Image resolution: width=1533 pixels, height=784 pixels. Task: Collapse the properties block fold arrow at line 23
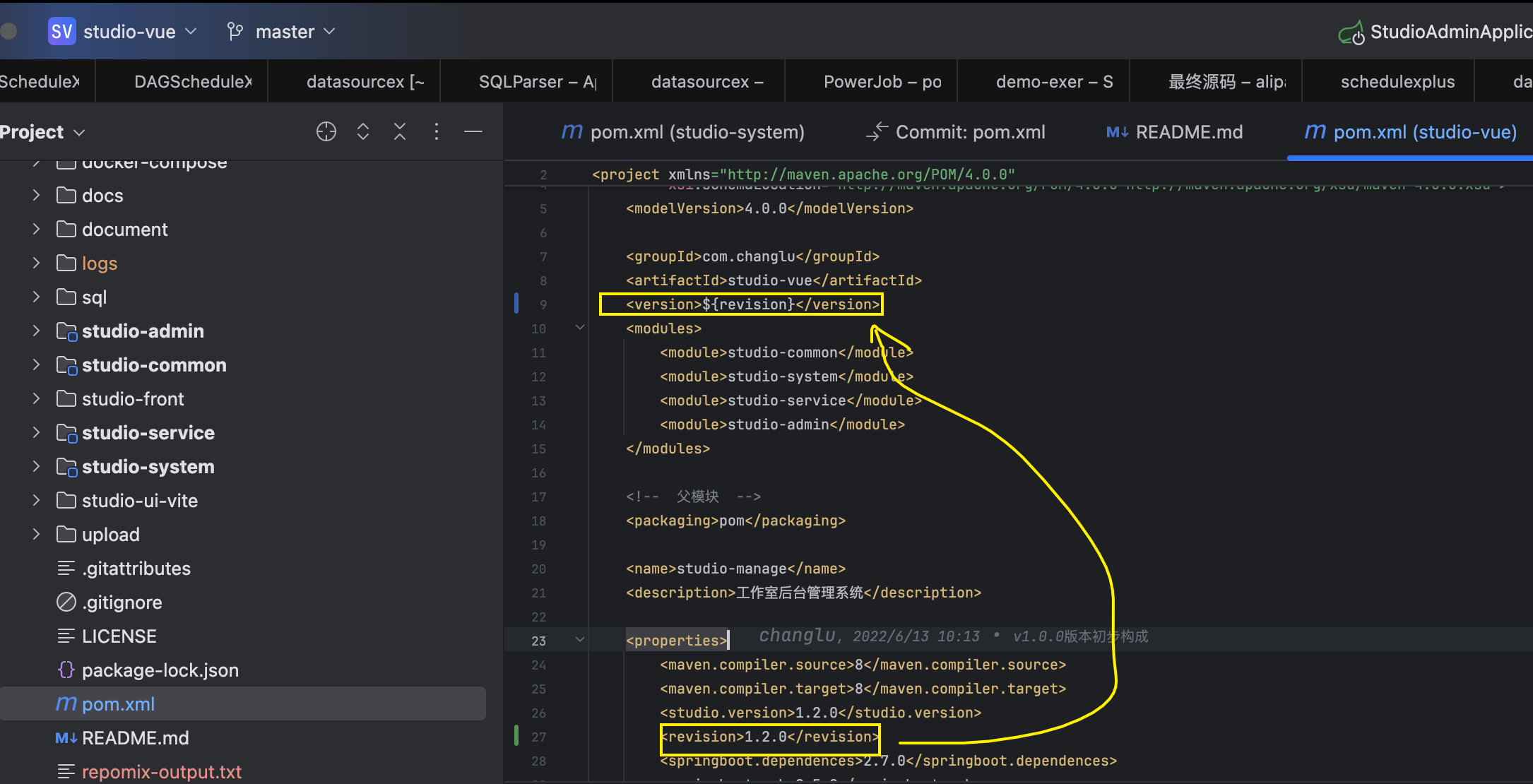580,640
